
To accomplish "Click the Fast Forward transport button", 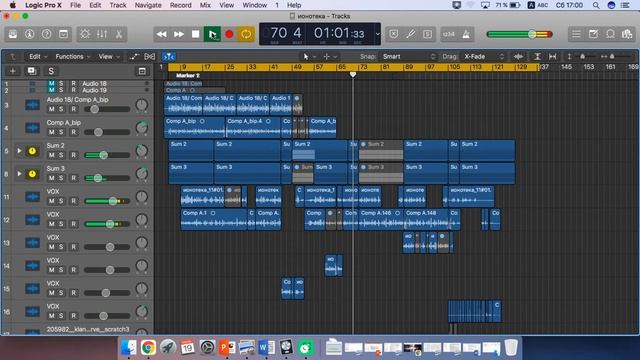I will point(178,34).
